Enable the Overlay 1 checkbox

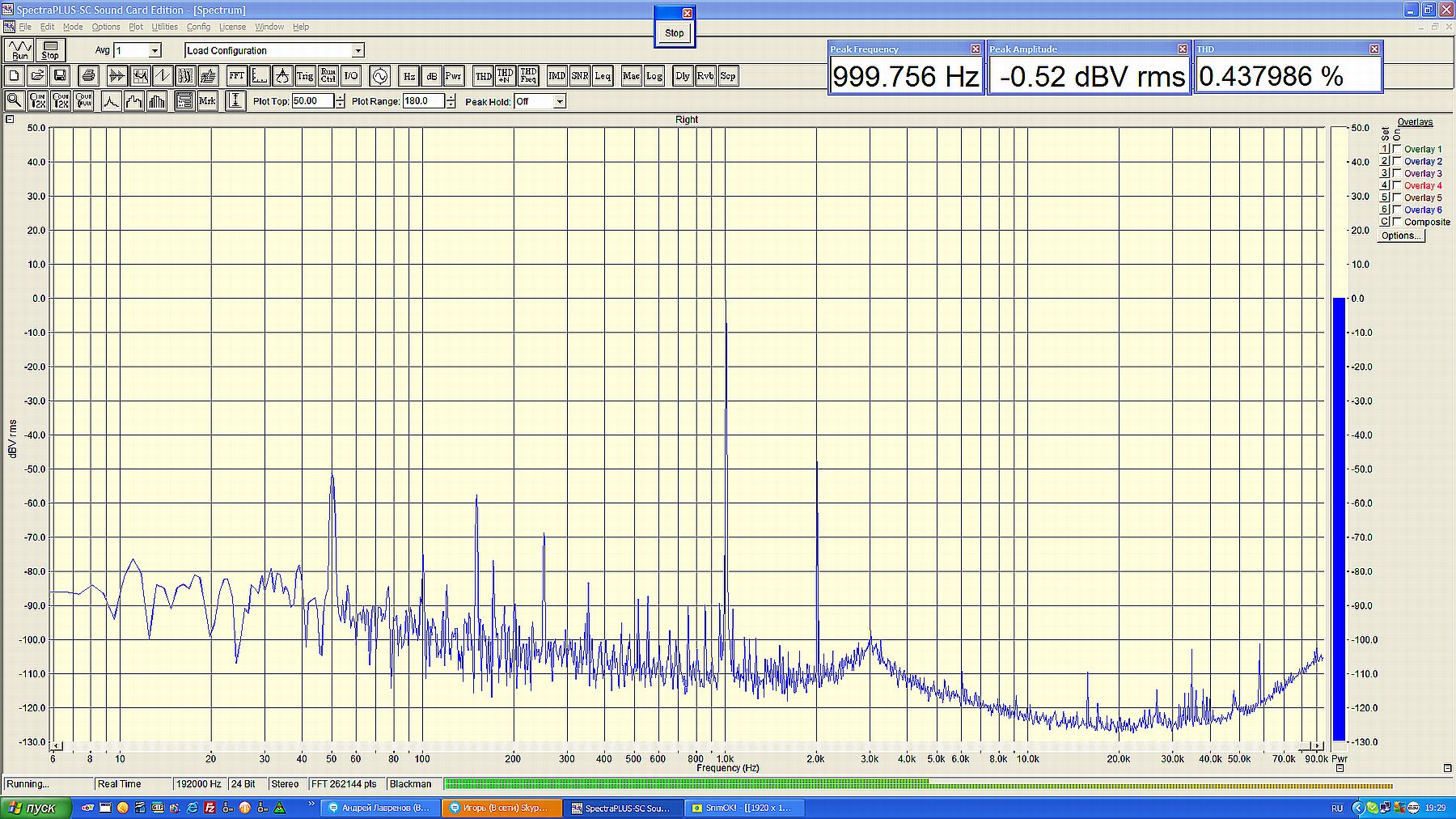(x=1397, y=149)
